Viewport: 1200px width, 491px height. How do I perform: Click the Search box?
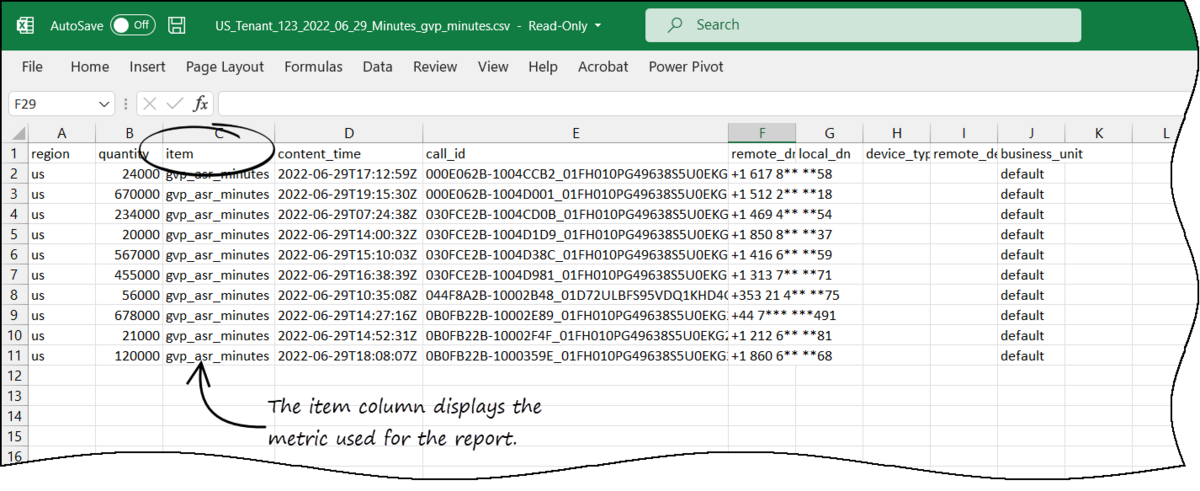point(863,25)
